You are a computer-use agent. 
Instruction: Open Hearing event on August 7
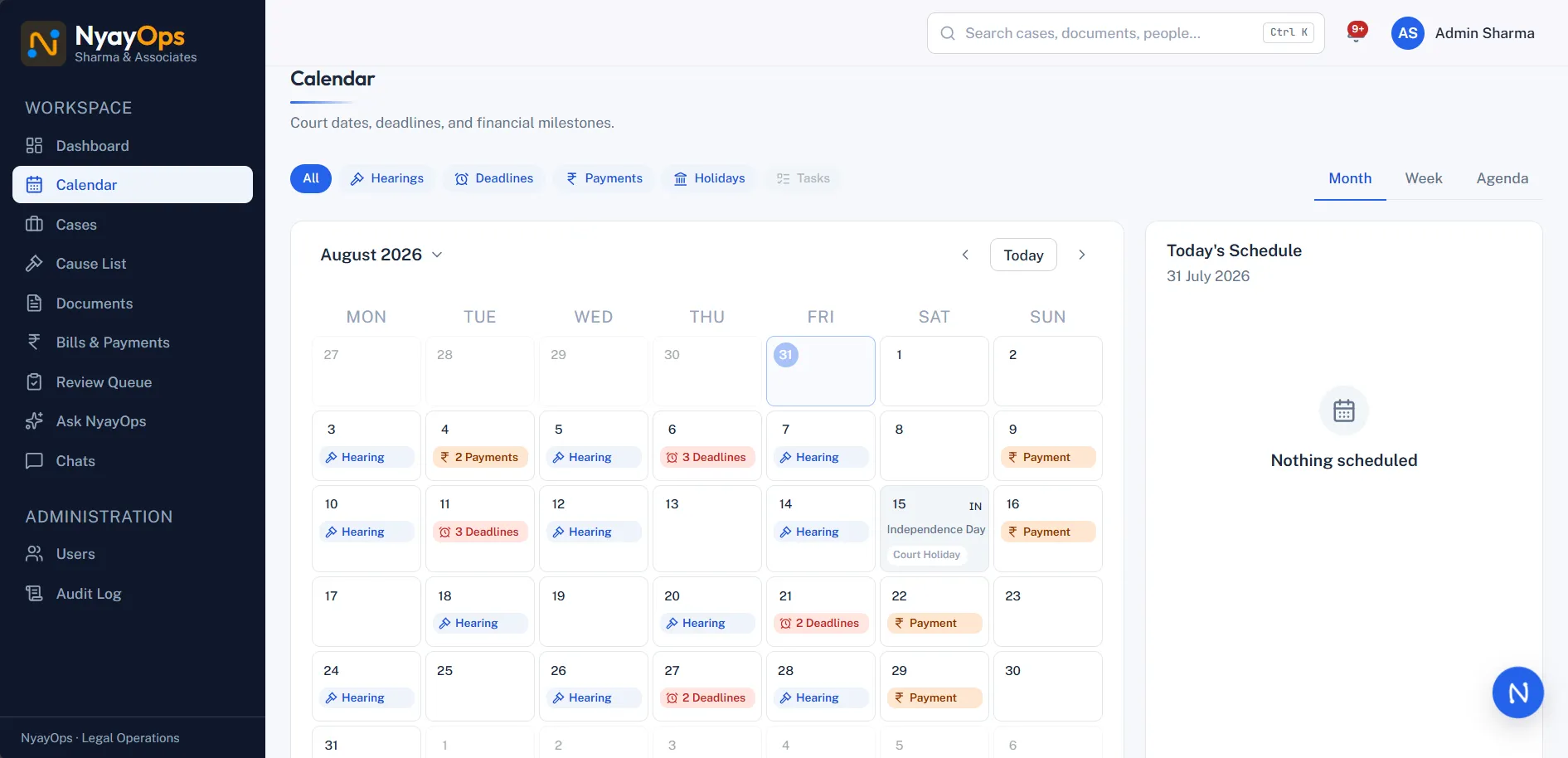pyautogui.click(x=821, y=457)
